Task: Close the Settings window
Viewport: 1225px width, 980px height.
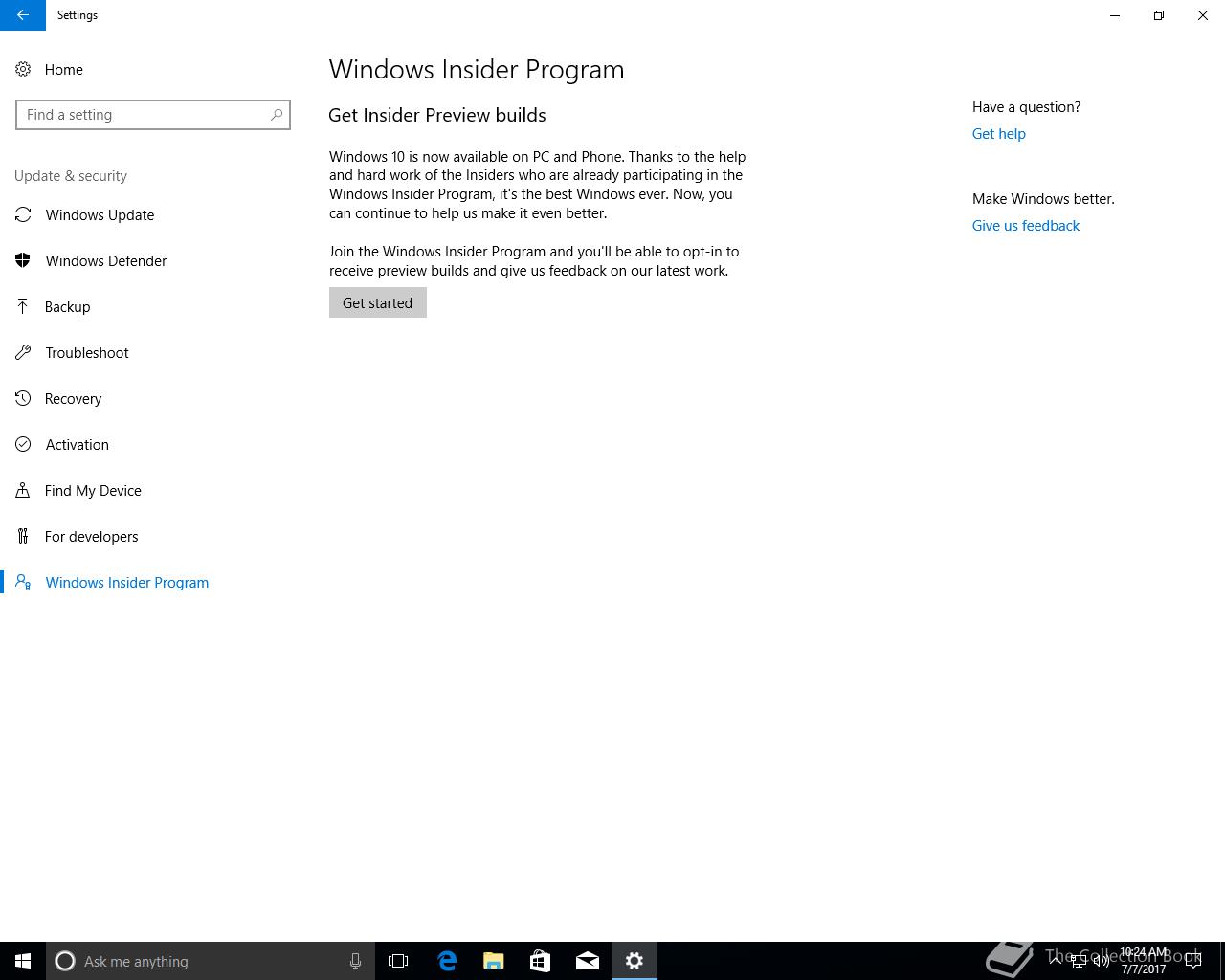Action: point(1203,15)
